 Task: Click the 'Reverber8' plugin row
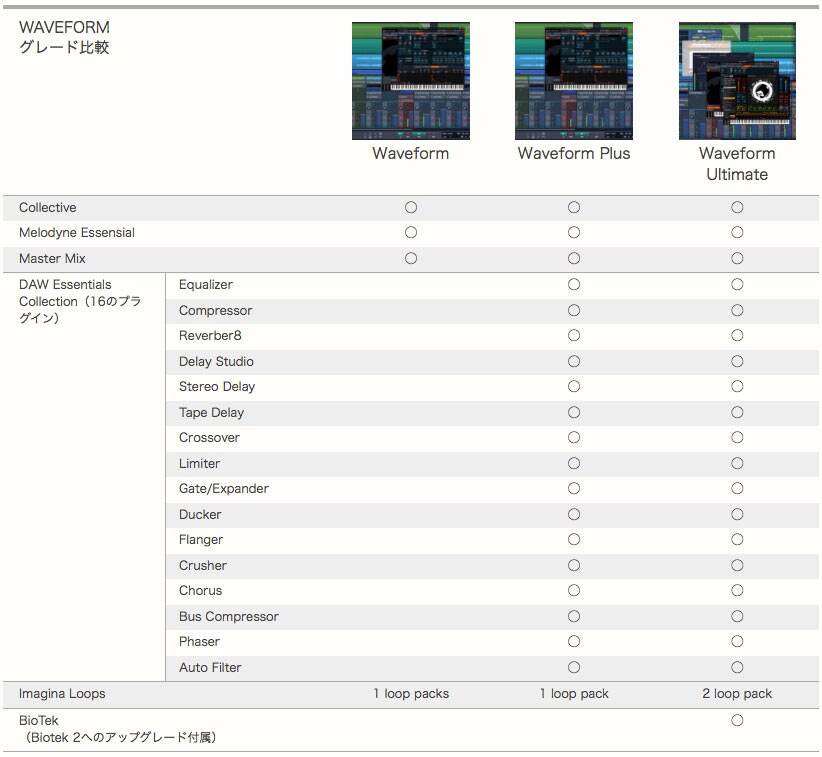[492, 336]
